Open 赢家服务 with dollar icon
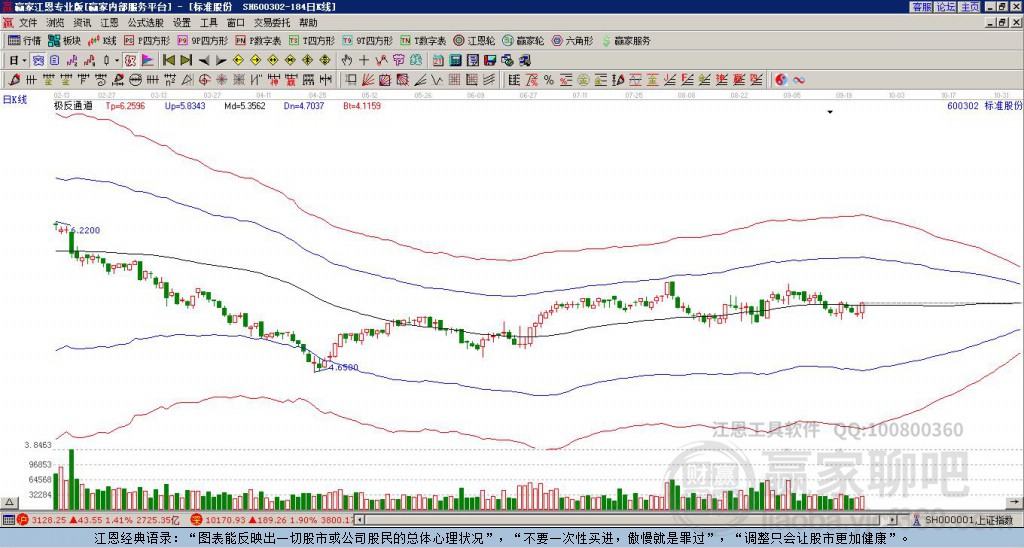1024x548 pixels. click(626, 40)
